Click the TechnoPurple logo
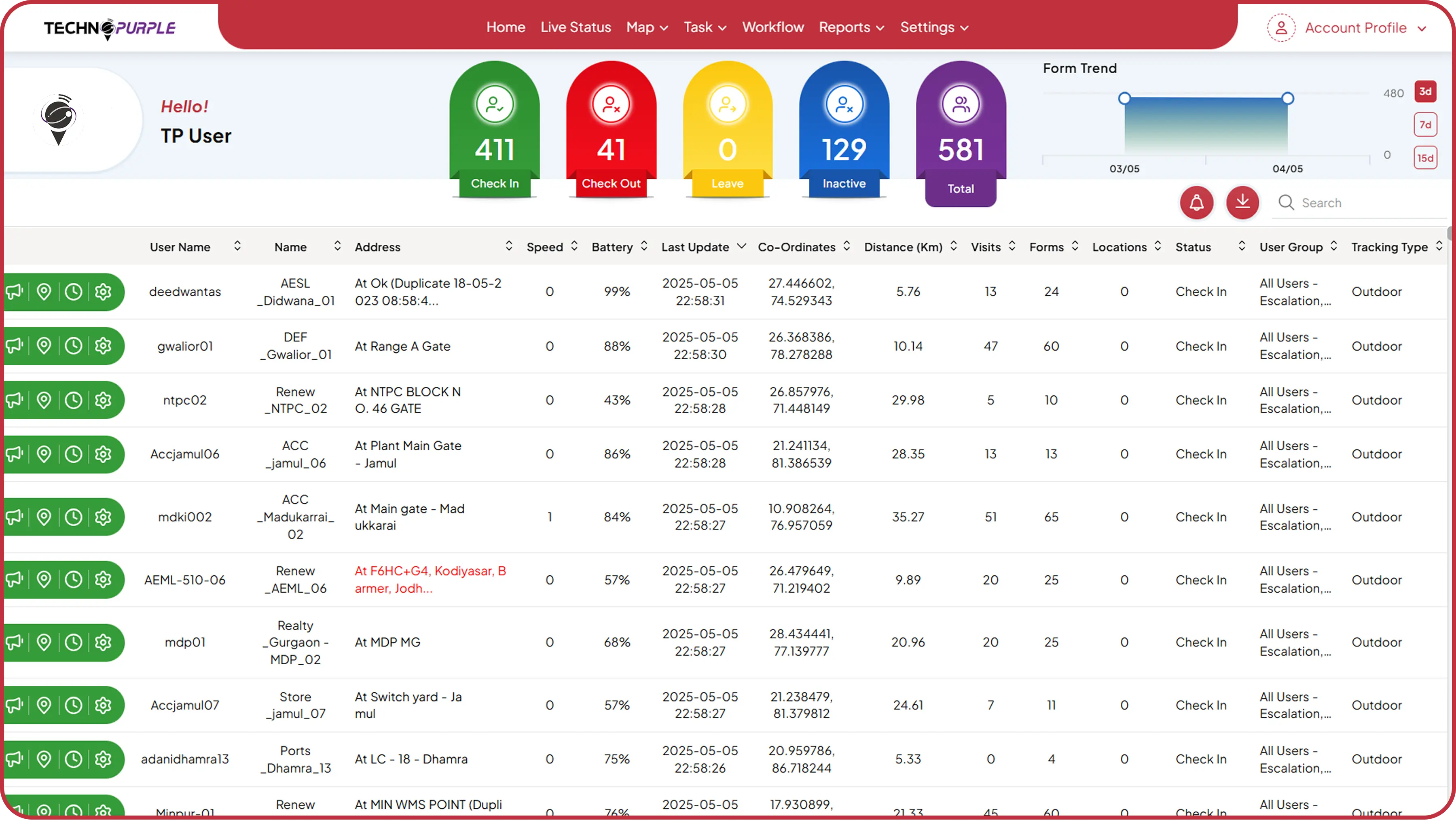The width and height of the screenshot is (1456, 820). point(110,28)
